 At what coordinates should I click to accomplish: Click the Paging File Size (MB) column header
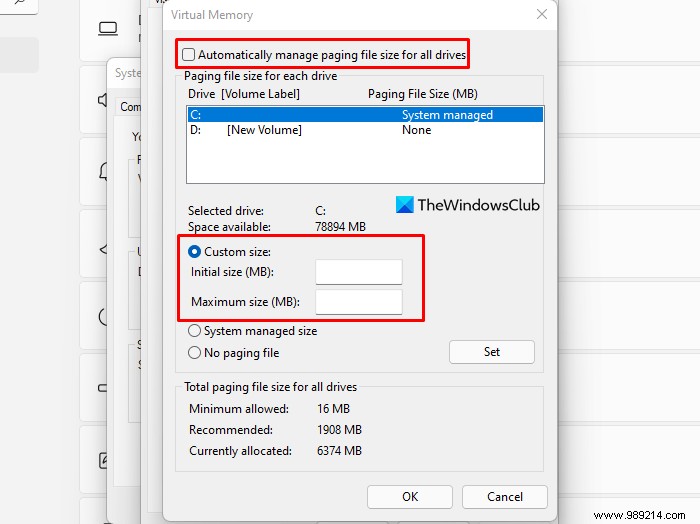[422, 94]
